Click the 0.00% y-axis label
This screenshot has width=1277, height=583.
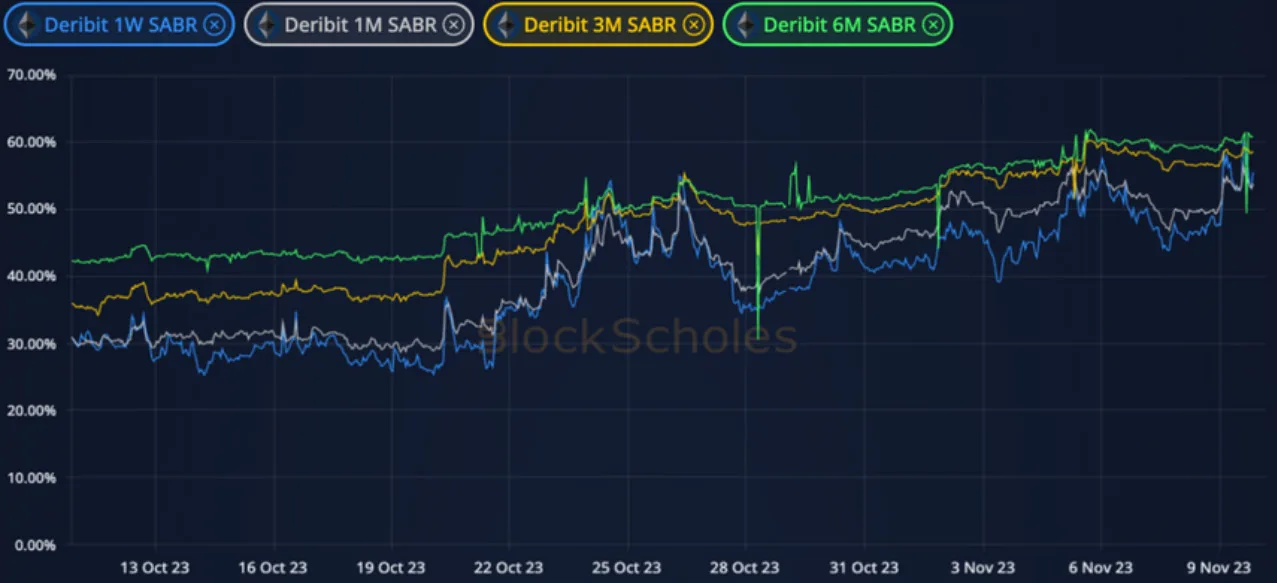click(35, 545)
